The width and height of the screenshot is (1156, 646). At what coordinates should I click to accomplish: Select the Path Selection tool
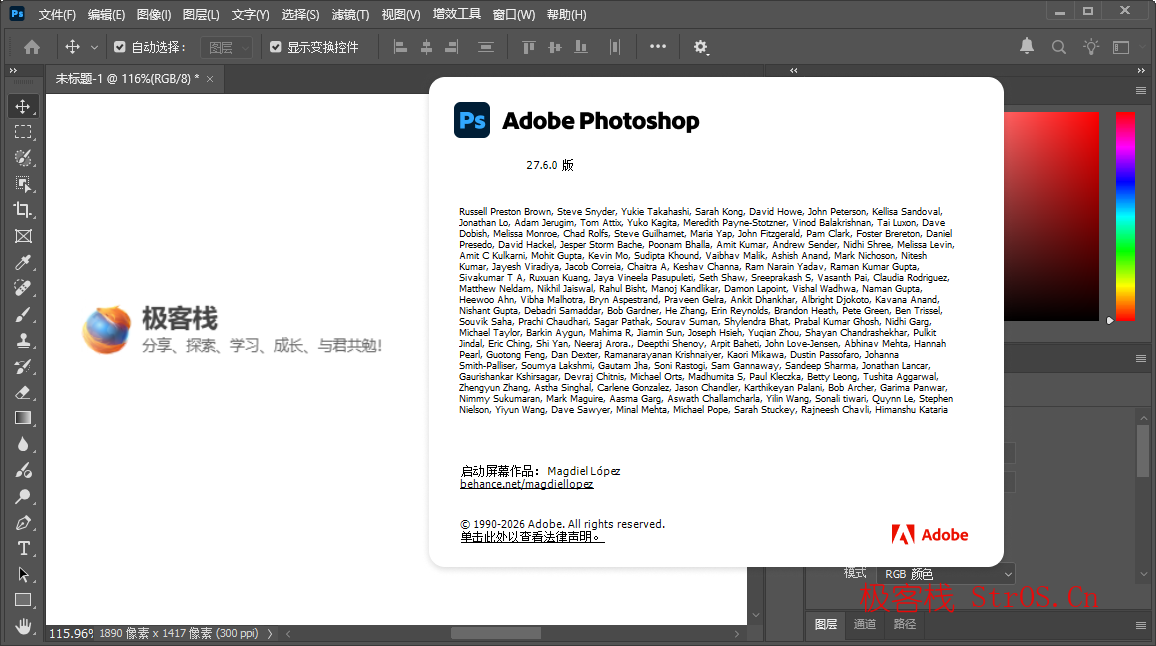(x=23, y=574)
